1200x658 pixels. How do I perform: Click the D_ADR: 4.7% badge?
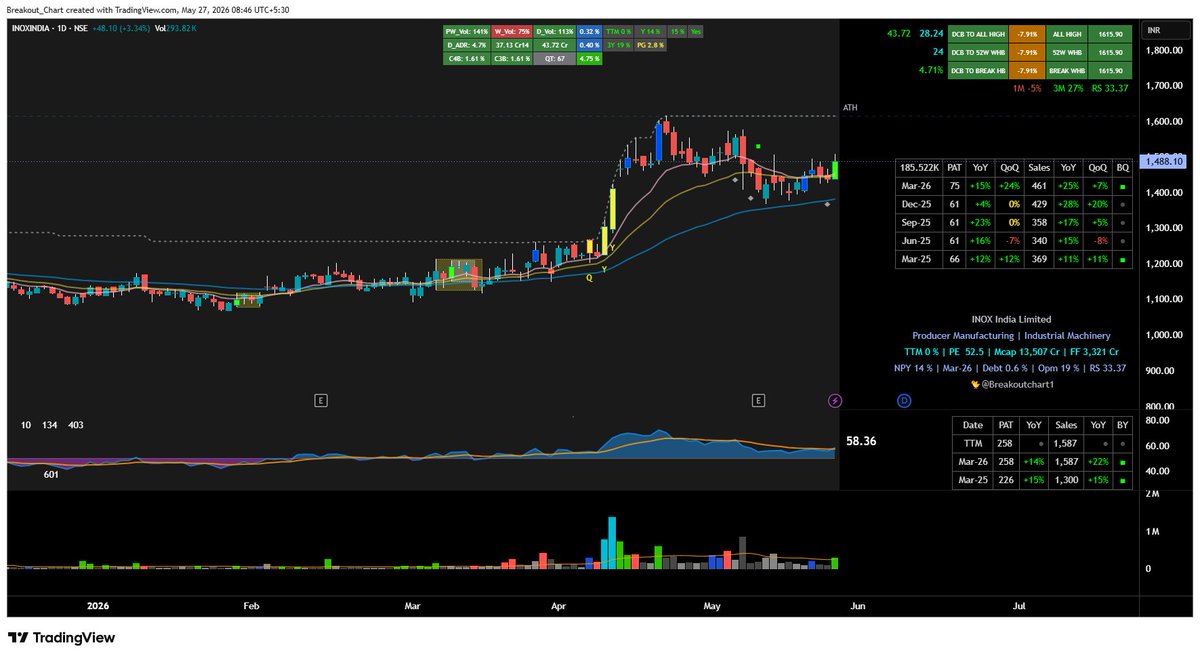click(467, 46)
